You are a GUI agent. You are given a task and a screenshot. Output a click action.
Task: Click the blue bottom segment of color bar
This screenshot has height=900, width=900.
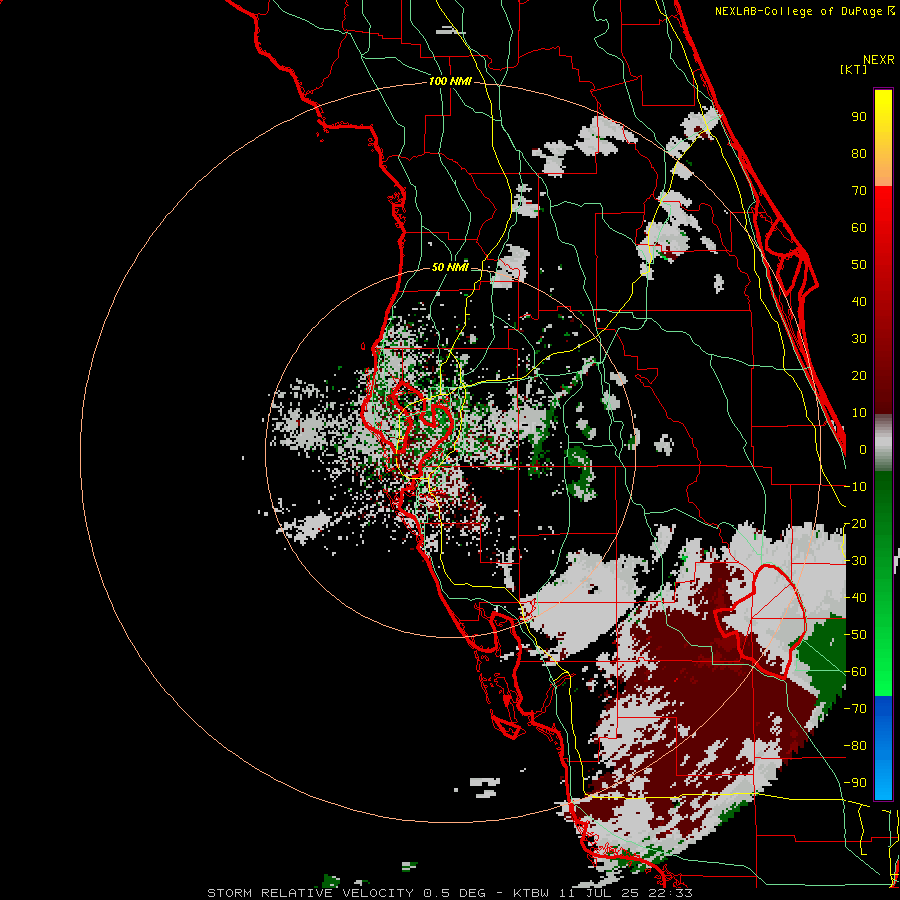pyautogui.click(x=883, y=747)
